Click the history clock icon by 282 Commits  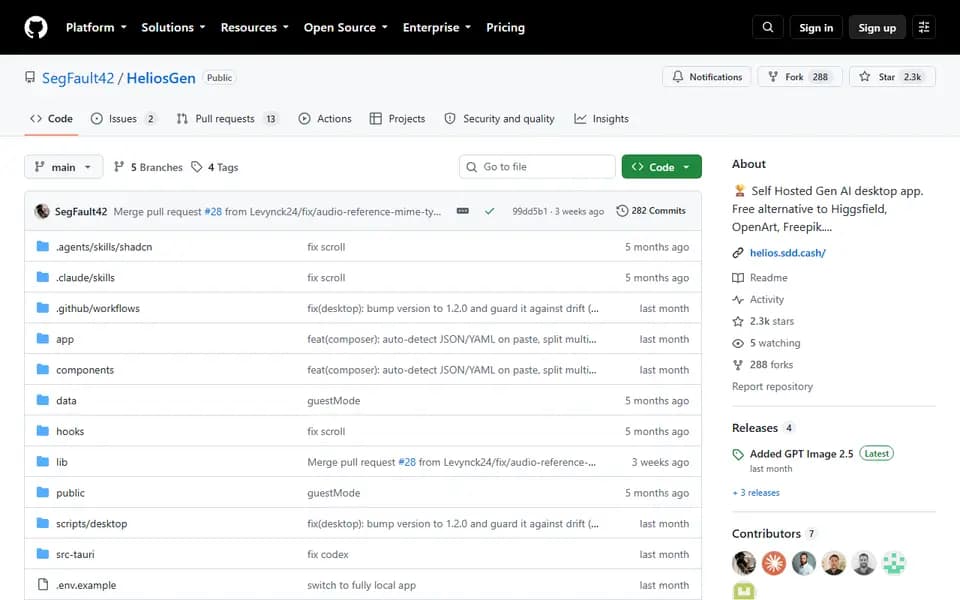(x=622, y=211)
